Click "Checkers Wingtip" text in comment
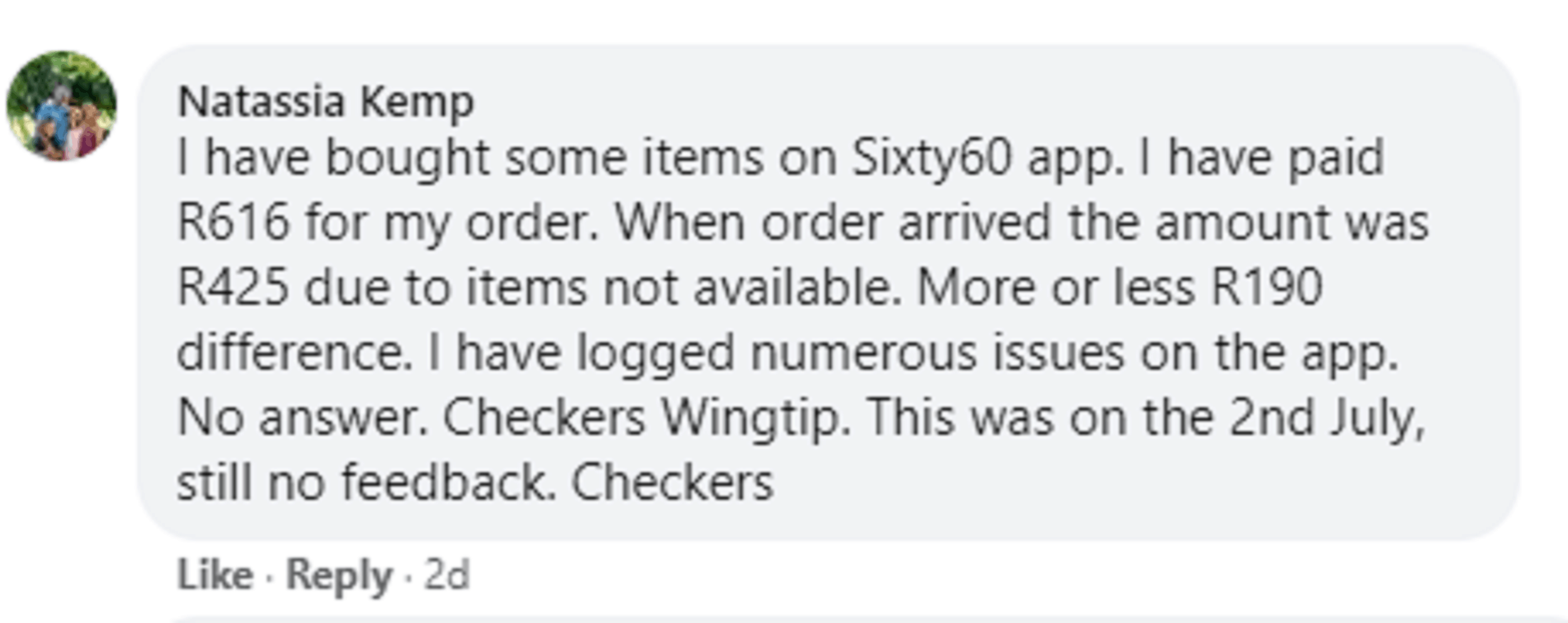1568x623 pixels. pyautogui.click(x=647, y=418)
